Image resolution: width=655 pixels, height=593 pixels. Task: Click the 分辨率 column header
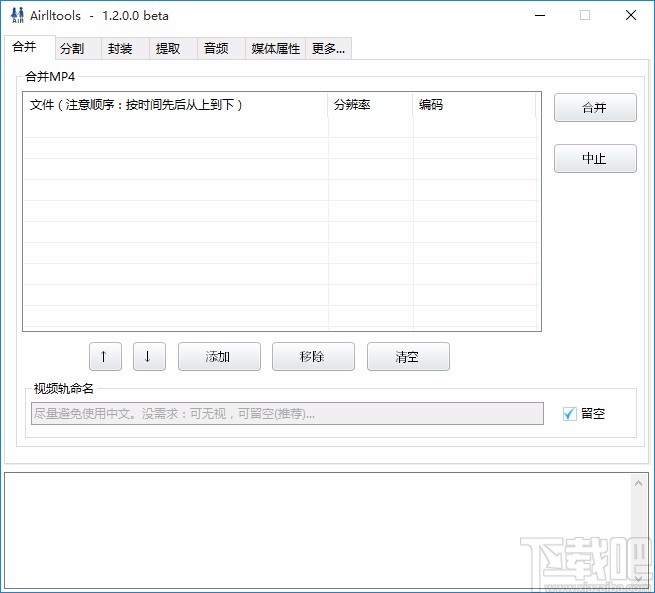pos(371,104)
